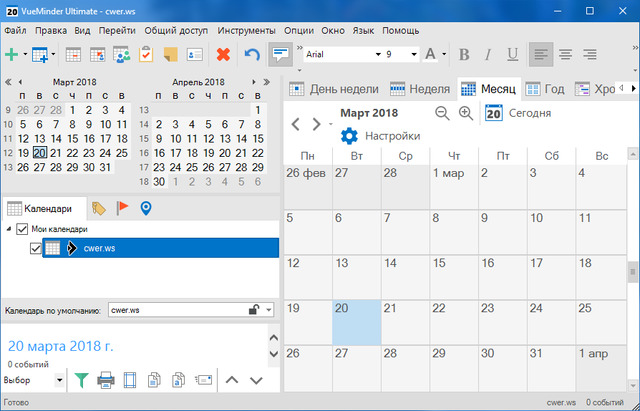640x411 pixels.
Task: Click the zoom in magnifier icon
Action: click(466, 113)
